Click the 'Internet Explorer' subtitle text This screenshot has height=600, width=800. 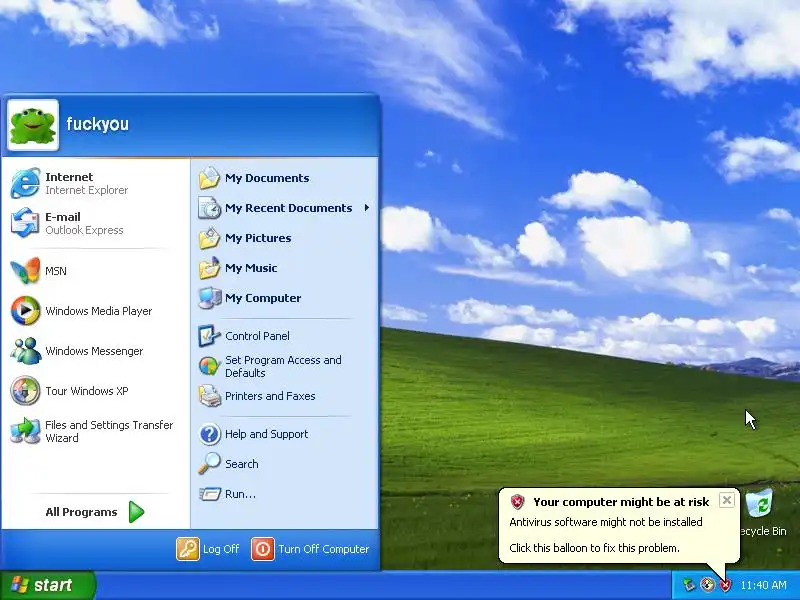coord(86,190)
